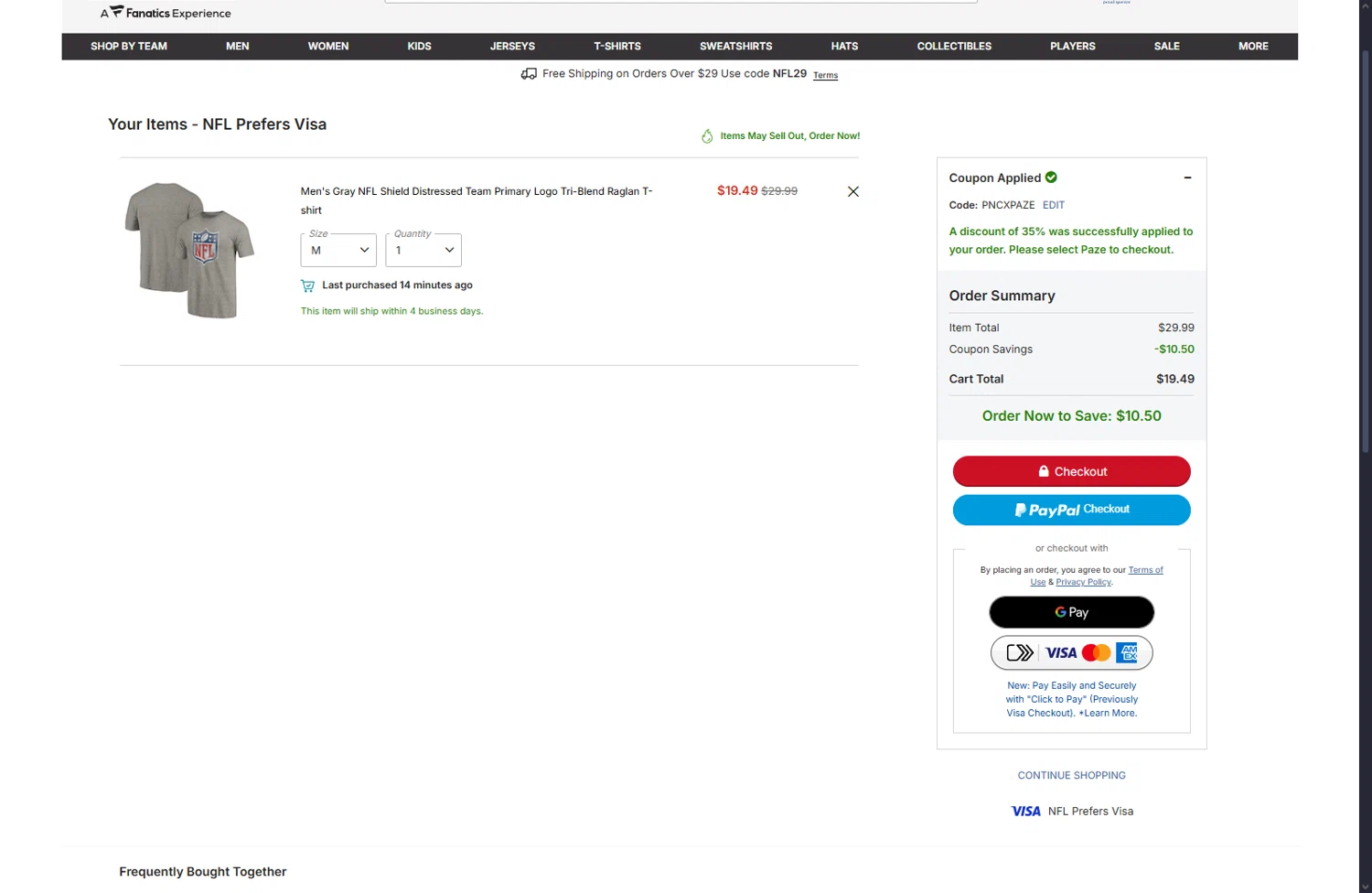This screenshot has height=893, width=1372.
Task: Click the Learn More link for Click to Pay
Action: click(1109, 713)
